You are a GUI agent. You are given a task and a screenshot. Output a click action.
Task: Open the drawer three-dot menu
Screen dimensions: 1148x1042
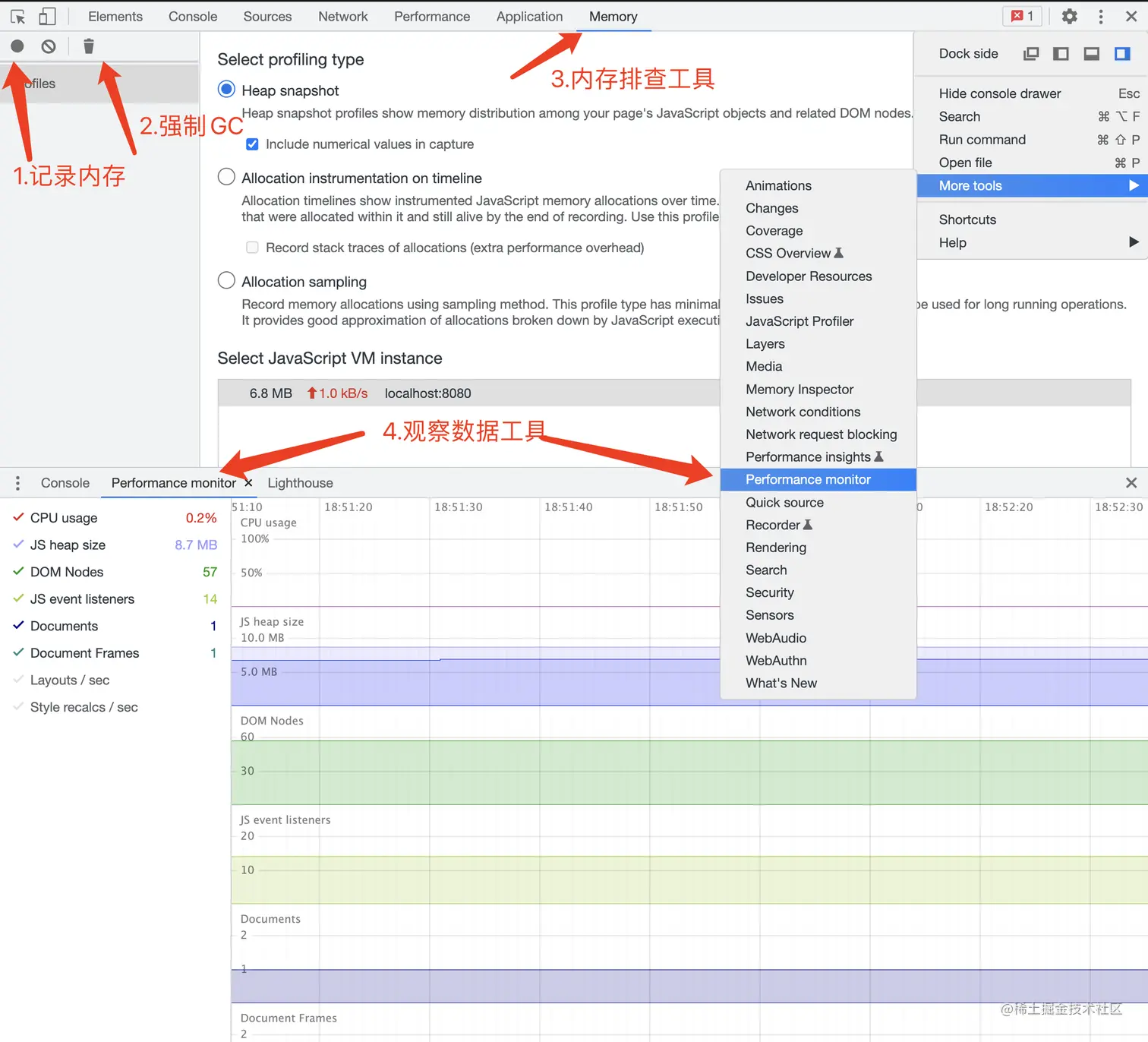pyautogui.click(x=17, y=483)
